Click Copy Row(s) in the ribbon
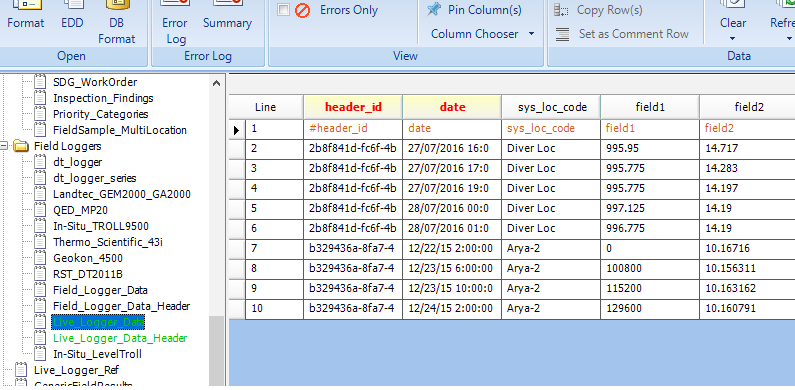 pyautogui.click(x=599, y=10)
